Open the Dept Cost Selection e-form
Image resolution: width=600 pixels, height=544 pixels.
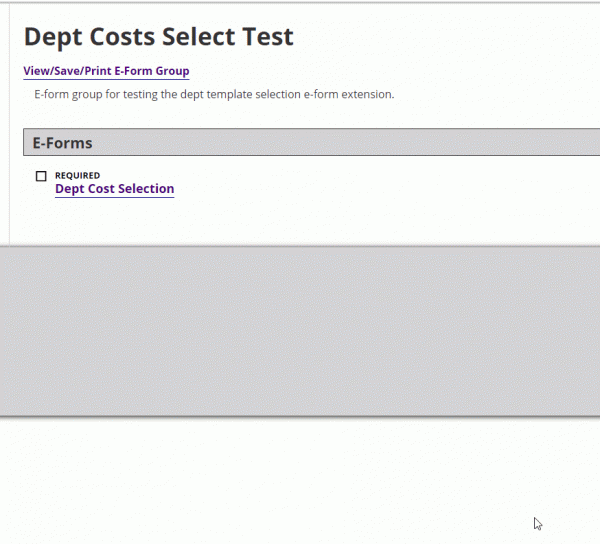coord(114,189)
